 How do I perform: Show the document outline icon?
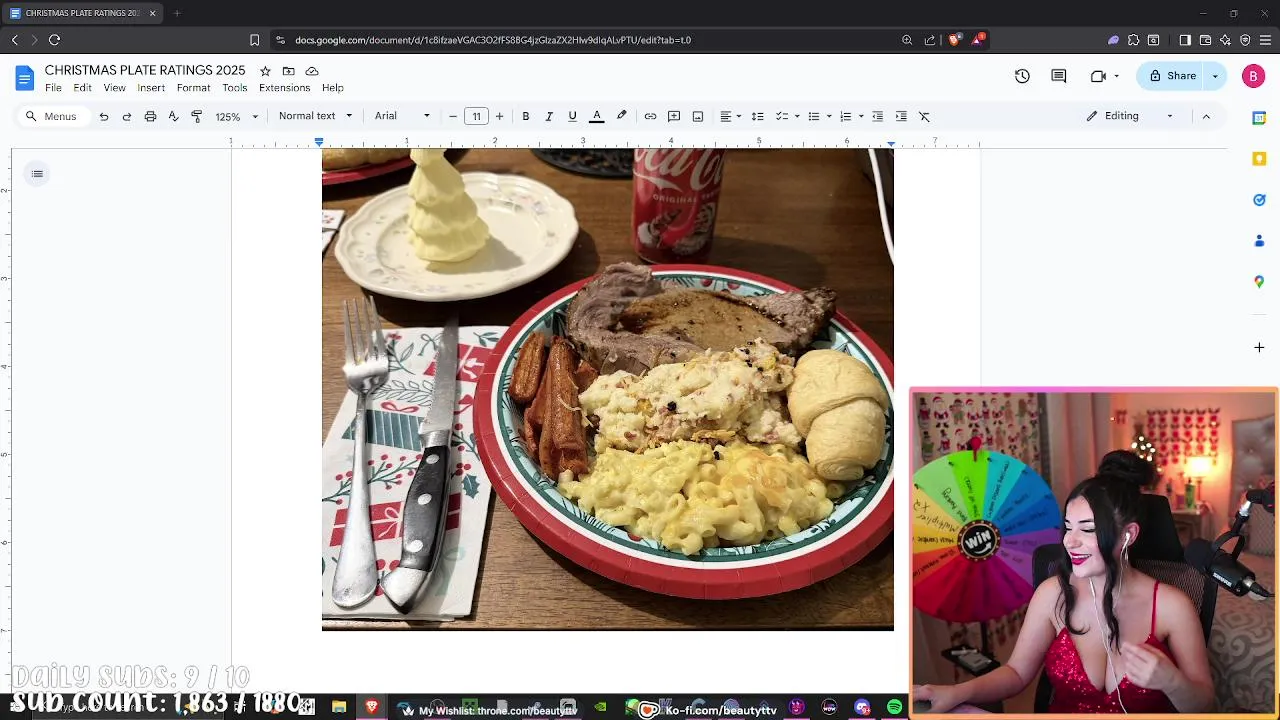(37, 174)
